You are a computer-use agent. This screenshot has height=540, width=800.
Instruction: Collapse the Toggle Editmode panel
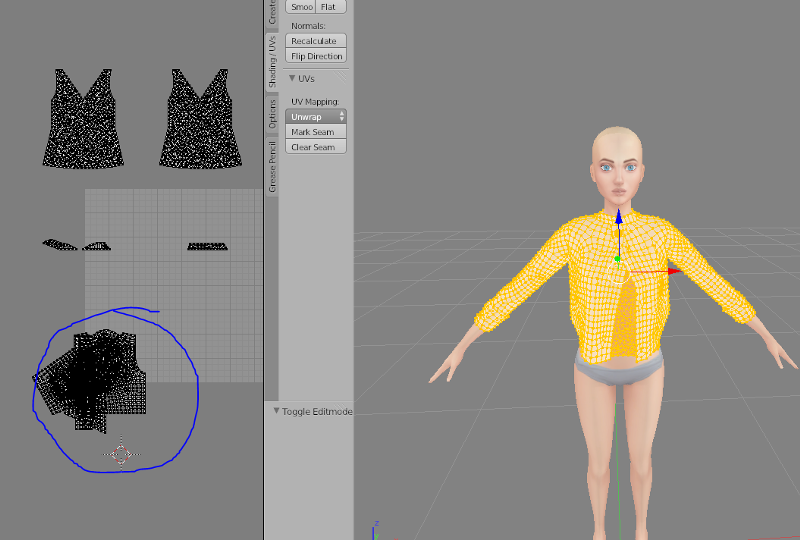275,411
